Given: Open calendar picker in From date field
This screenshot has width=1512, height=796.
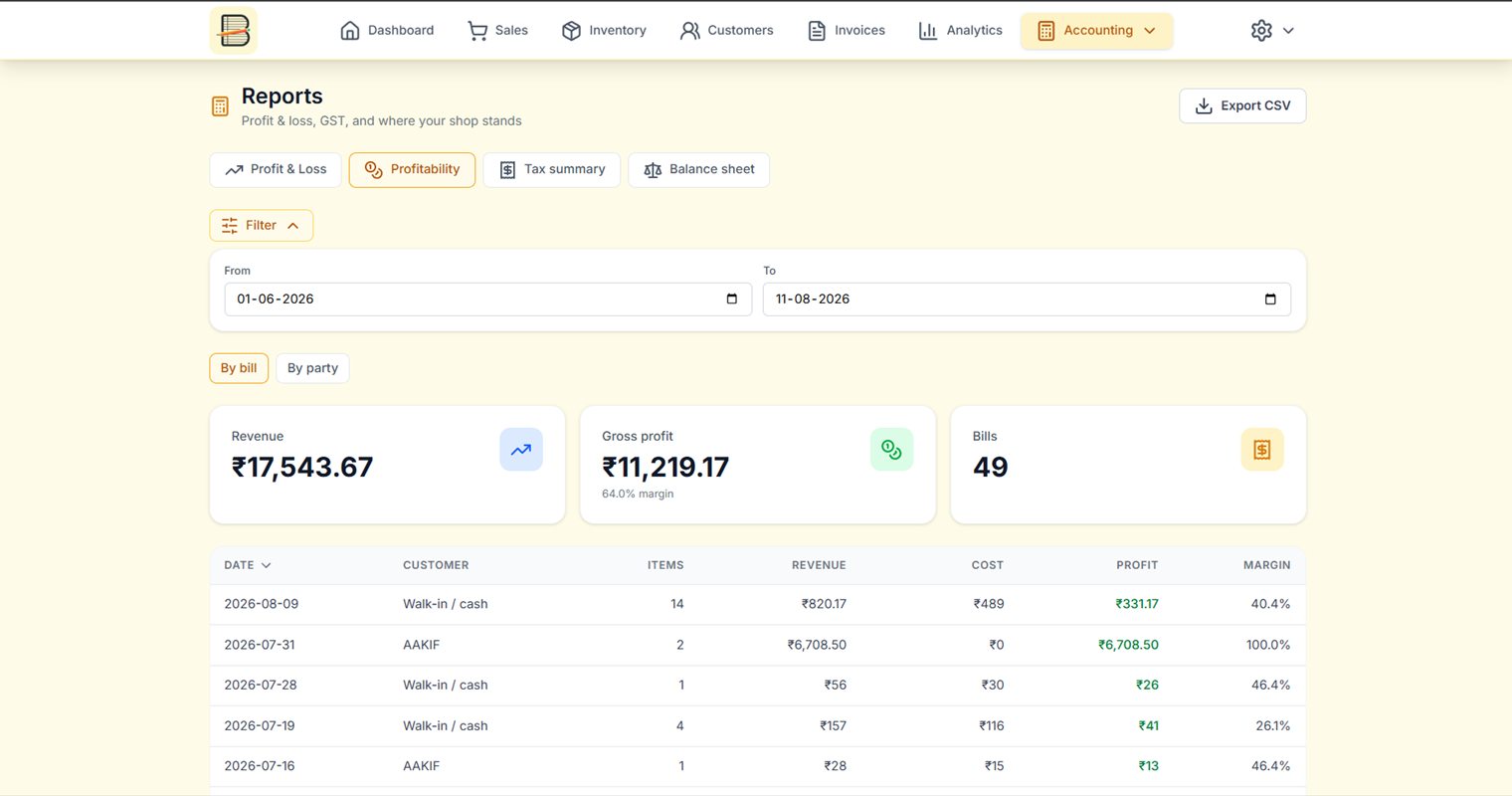Looking at the screenshot, I should [x=732, y=299].
